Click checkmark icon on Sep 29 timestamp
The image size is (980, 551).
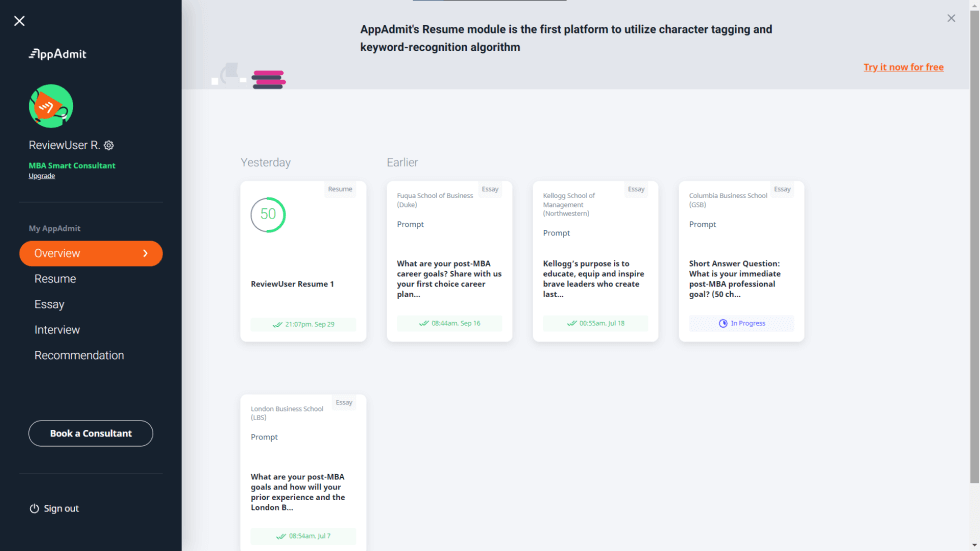[x=278, y=325]
